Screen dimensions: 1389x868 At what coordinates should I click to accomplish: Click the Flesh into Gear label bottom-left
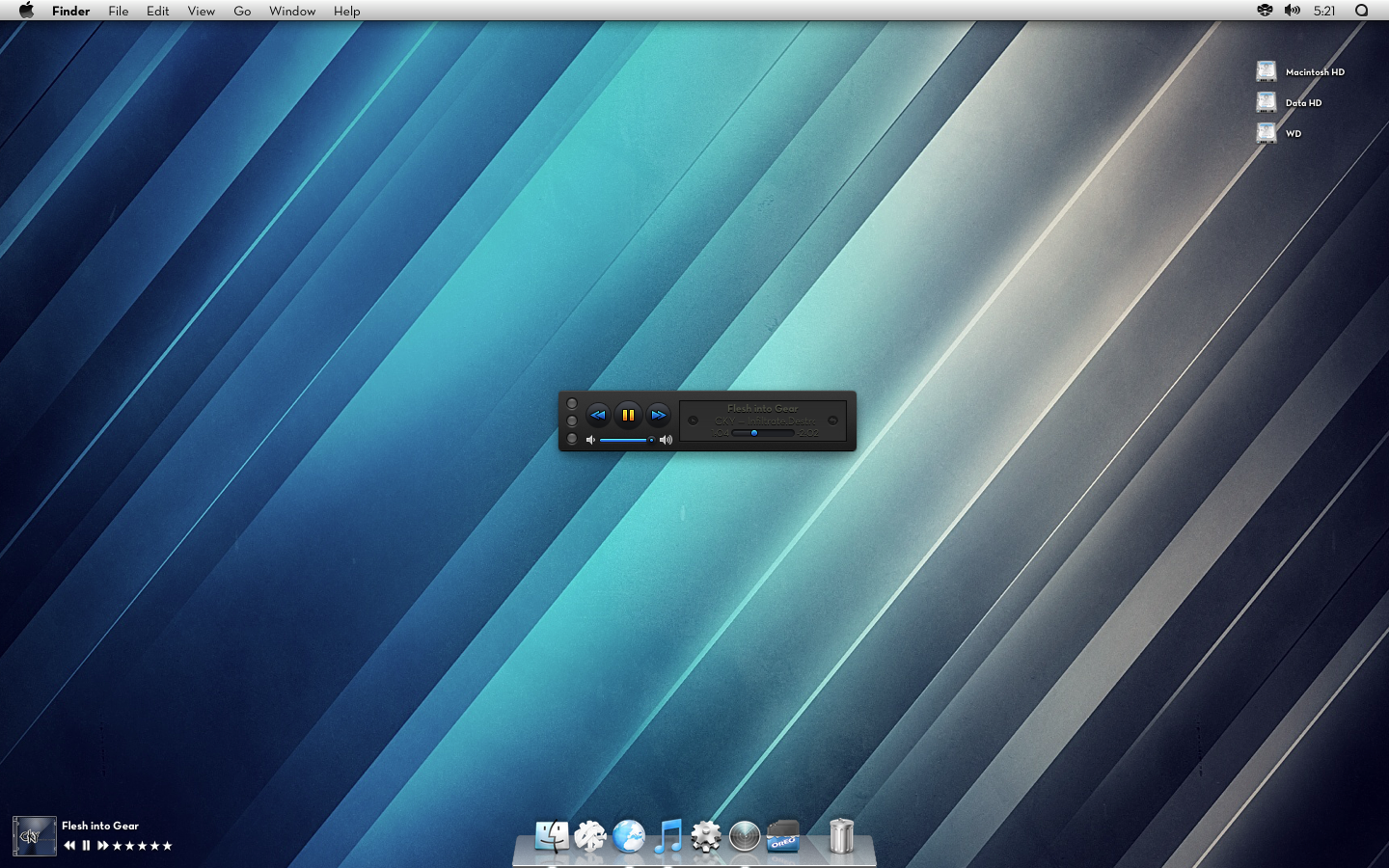(x=100, y=826)
